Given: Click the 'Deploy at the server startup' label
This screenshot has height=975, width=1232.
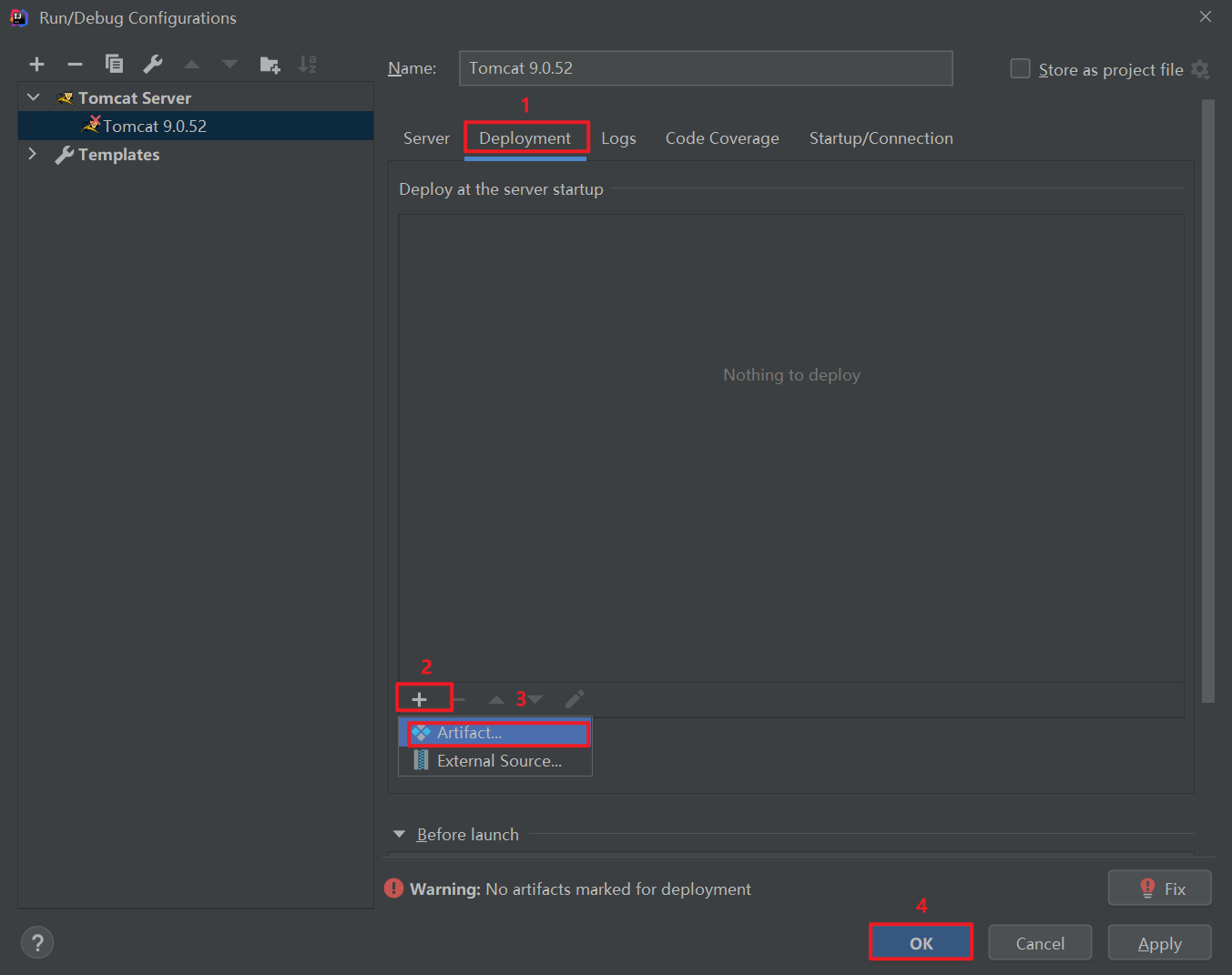Looking at the screenshot, I should 501,189.
